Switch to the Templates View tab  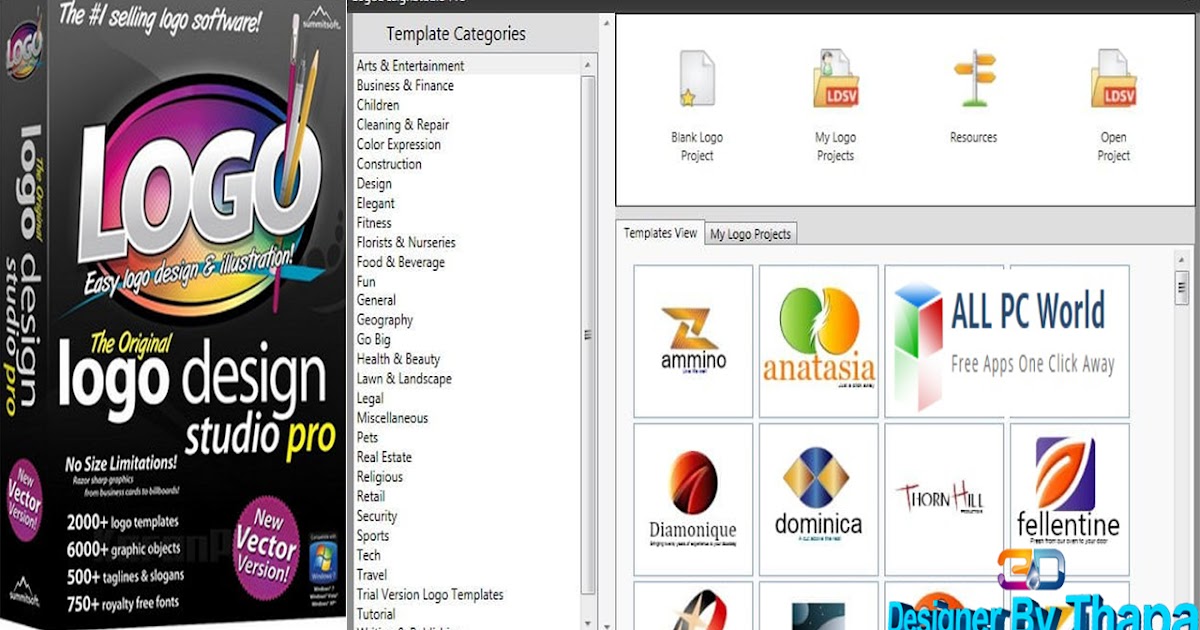click(x=660, y=233)
